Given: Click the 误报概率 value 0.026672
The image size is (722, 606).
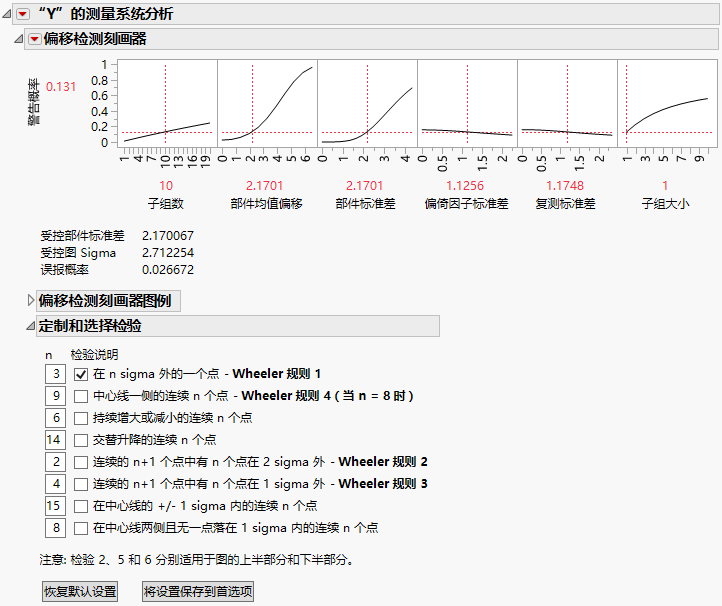Looking at the screenshot, I should [168, 270].
